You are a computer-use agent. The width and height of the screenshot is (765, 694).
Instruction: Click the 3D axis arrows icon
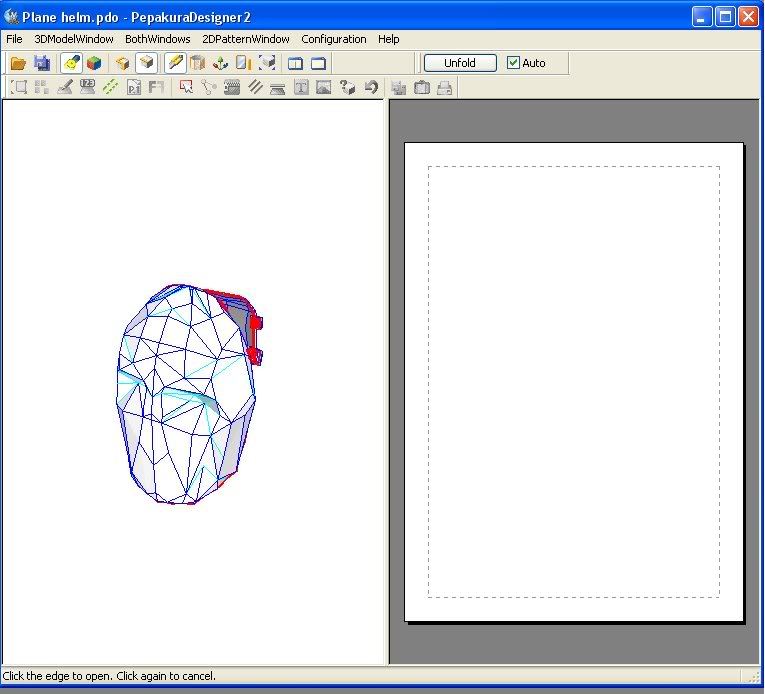point(221,63)
